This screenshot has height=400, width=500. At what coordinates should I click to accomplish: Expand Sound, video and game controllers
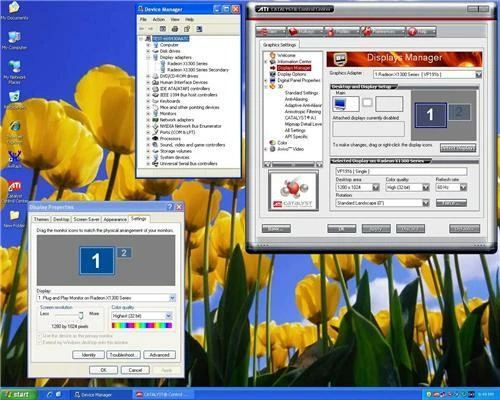[148, 145]
